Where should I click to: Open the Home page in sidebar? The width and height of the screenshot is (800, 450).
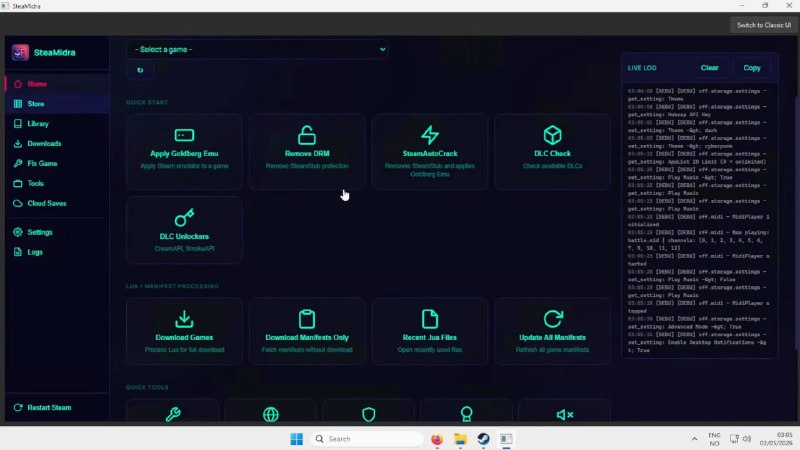point(57,84)
